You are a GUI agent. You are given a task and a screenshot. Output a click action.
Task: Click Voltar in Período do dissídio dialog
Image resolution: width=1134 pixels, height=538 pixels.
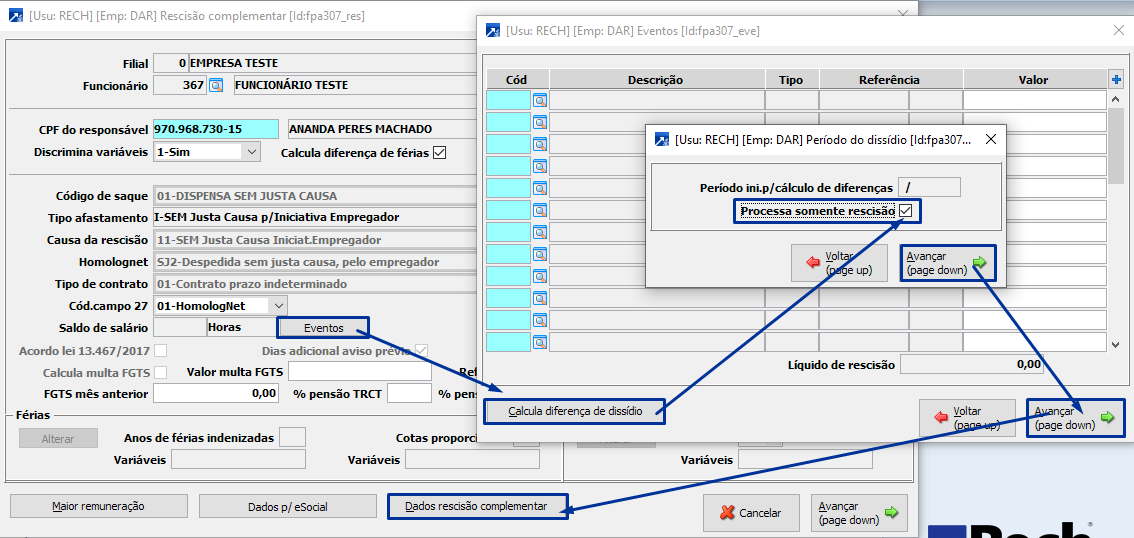[x=839, y=262]
